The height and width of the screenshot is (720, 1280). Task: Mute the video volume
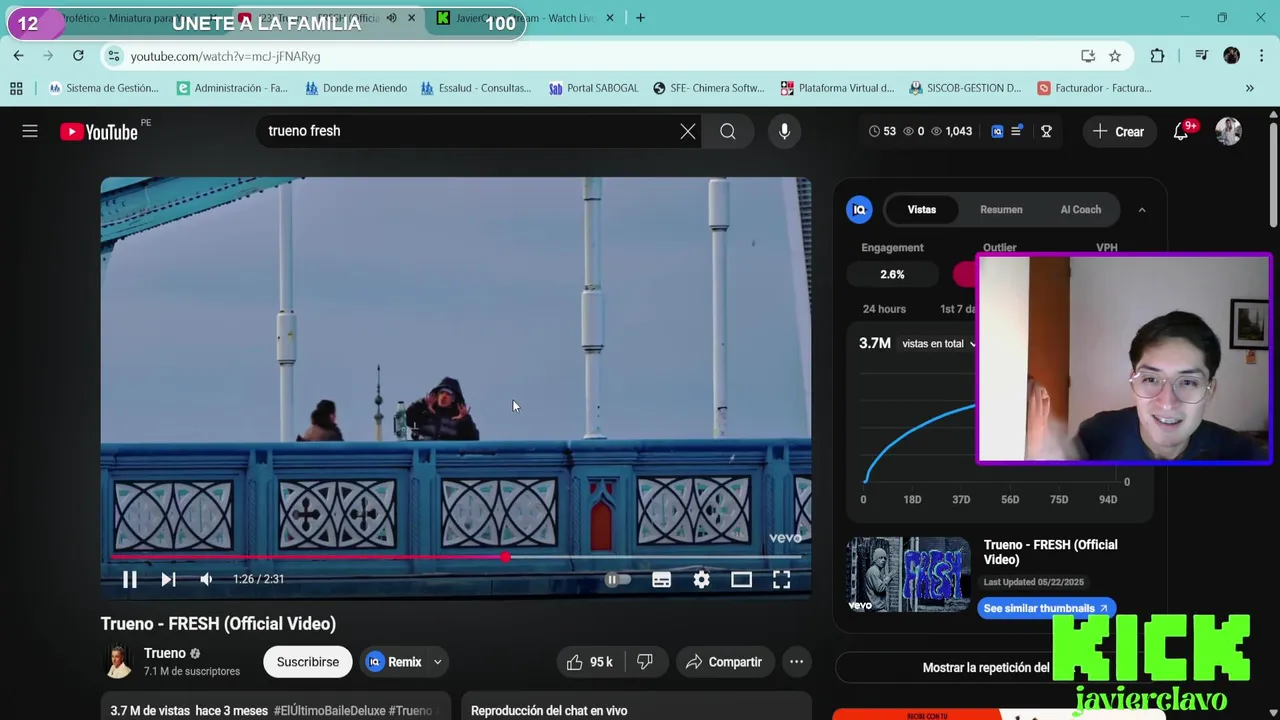pos(206,579)
